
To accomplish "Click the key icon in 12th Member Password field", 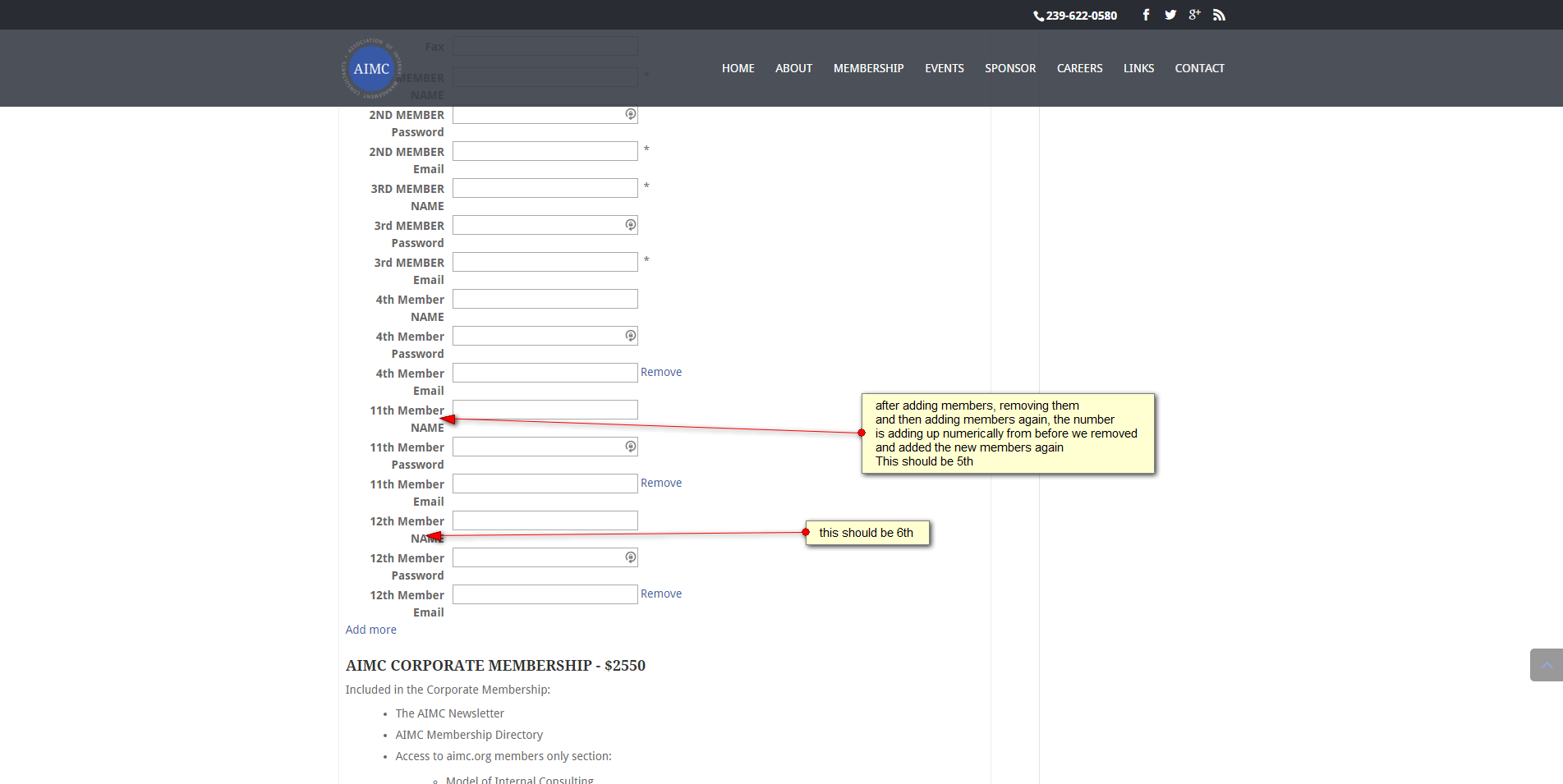I will coord(631,557).
